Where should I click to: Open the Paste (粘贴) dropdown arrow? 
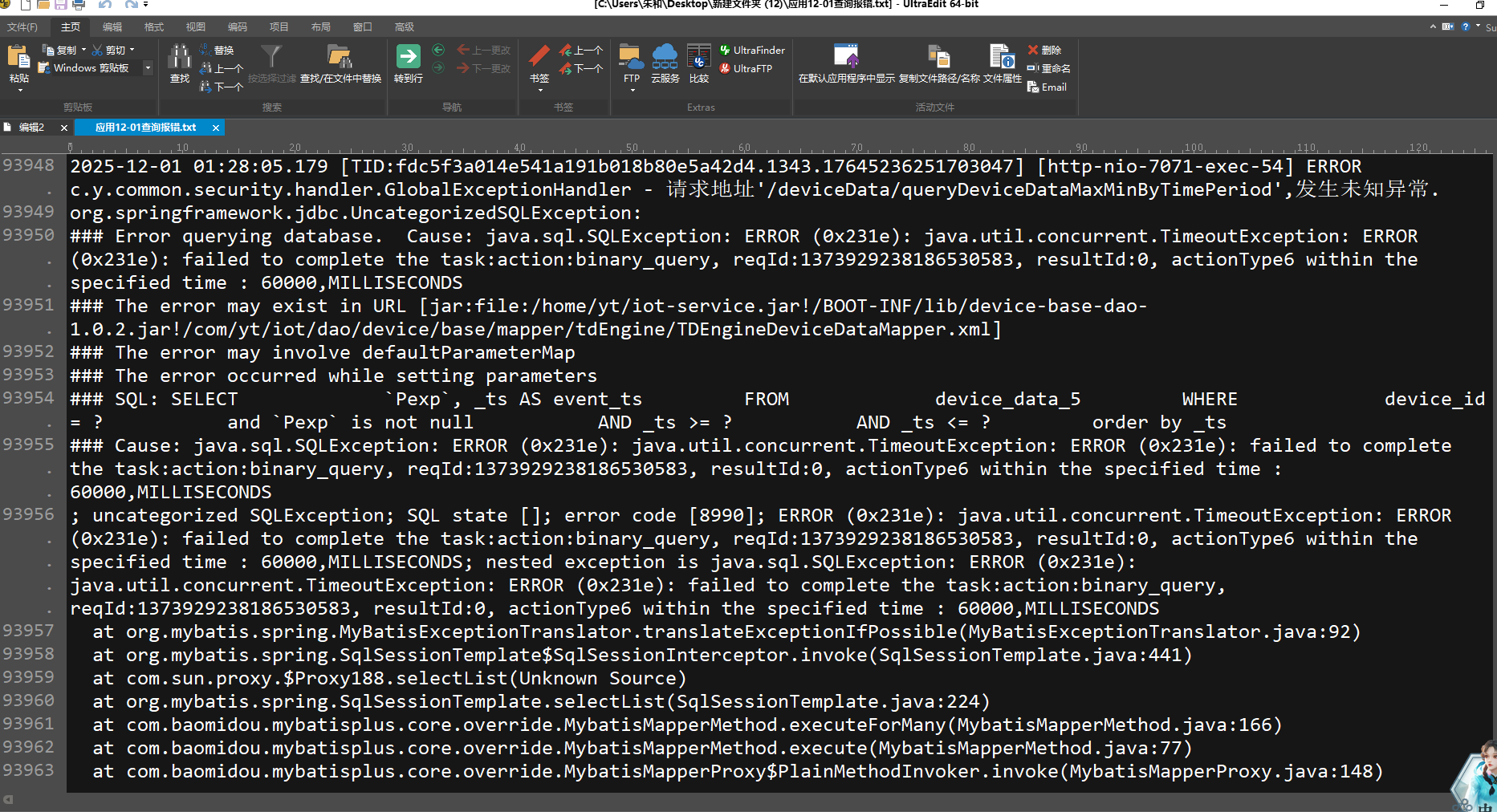tap(19, 90)
